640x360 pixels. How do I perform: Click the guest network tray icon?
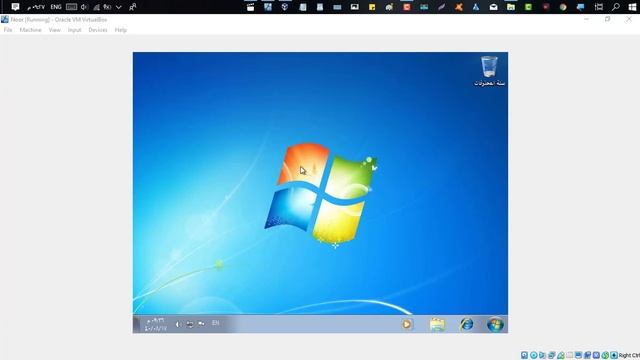tap(190, 324)
